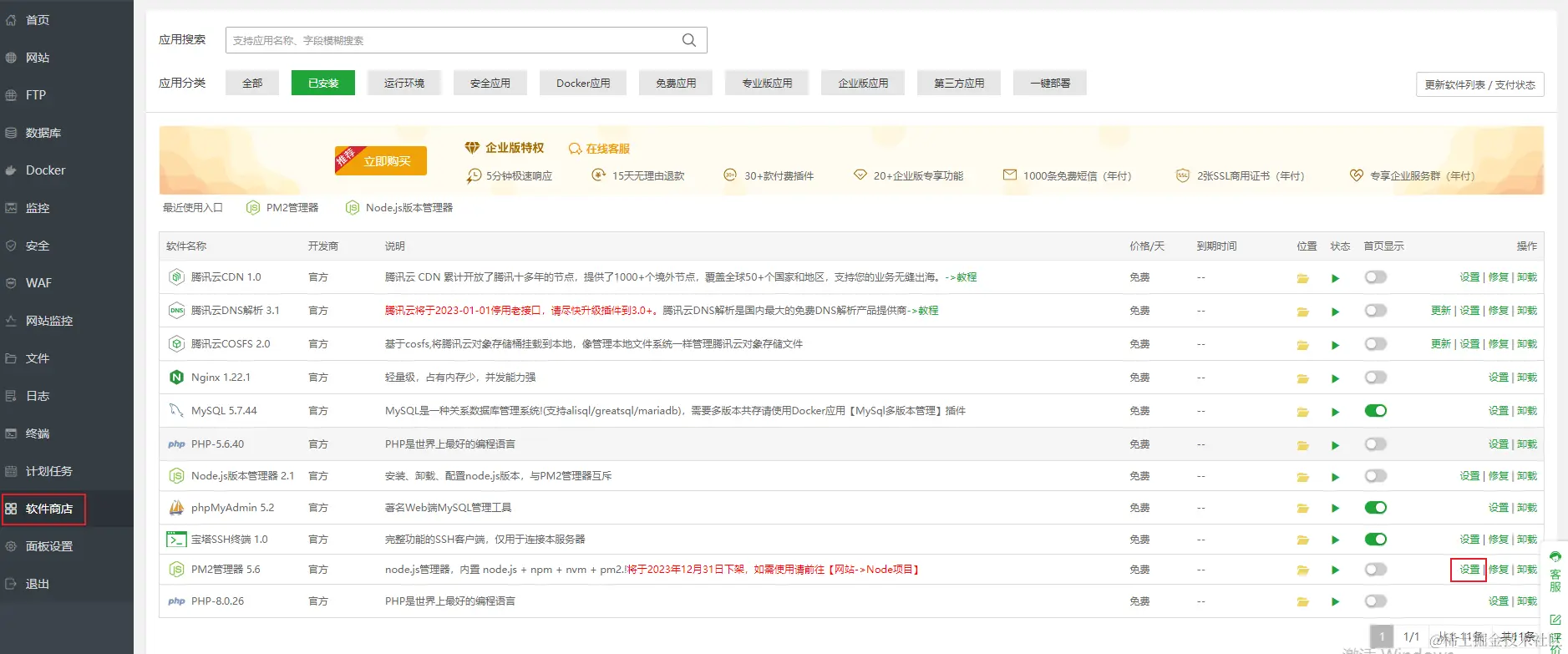Viewport: 1568px width, 654px height.
Task: Click the 客服 headset icon
Action: (x=1555, y=557)
